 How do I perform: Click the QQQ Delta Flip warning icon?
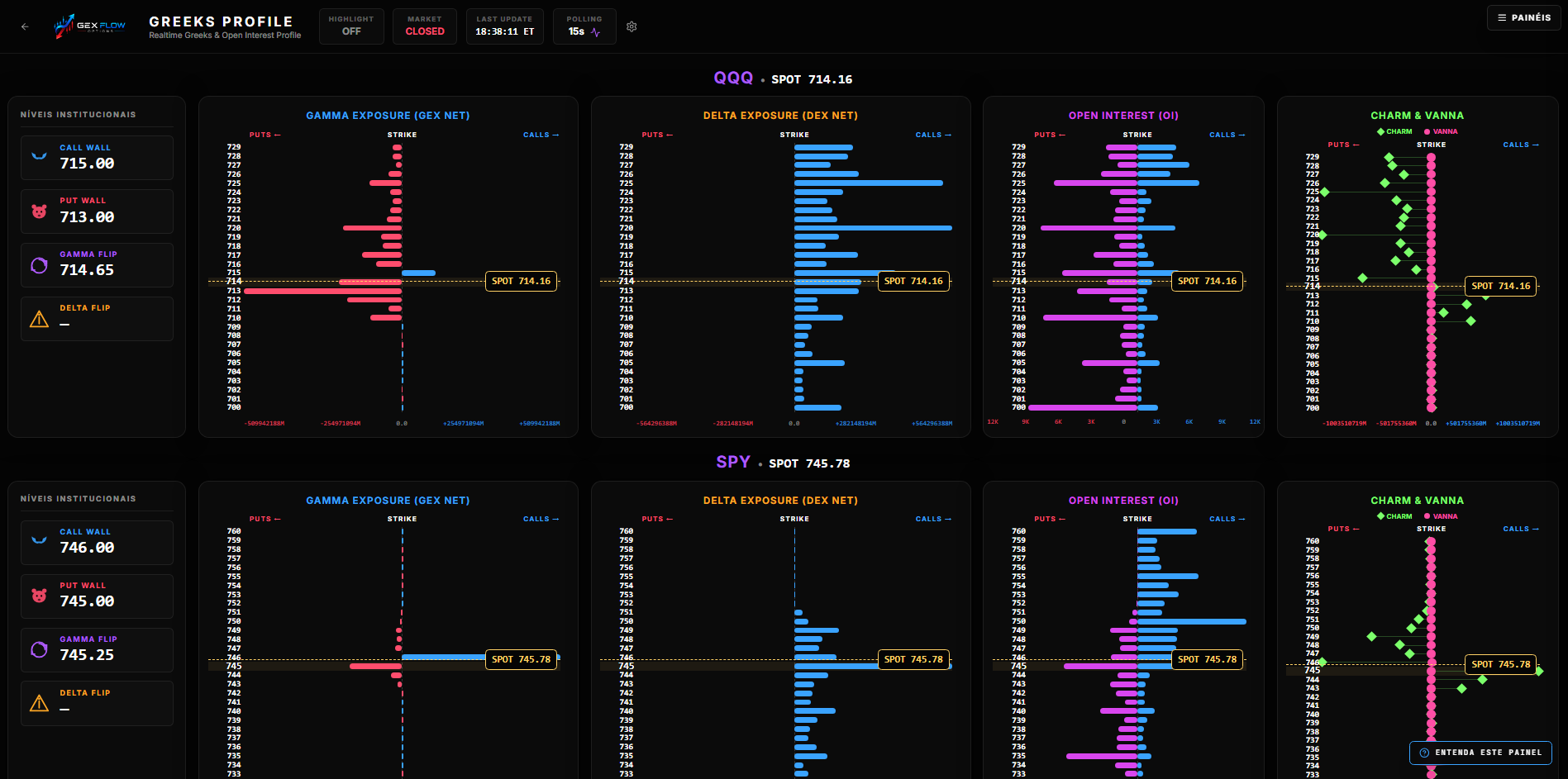tap(39, 319)
